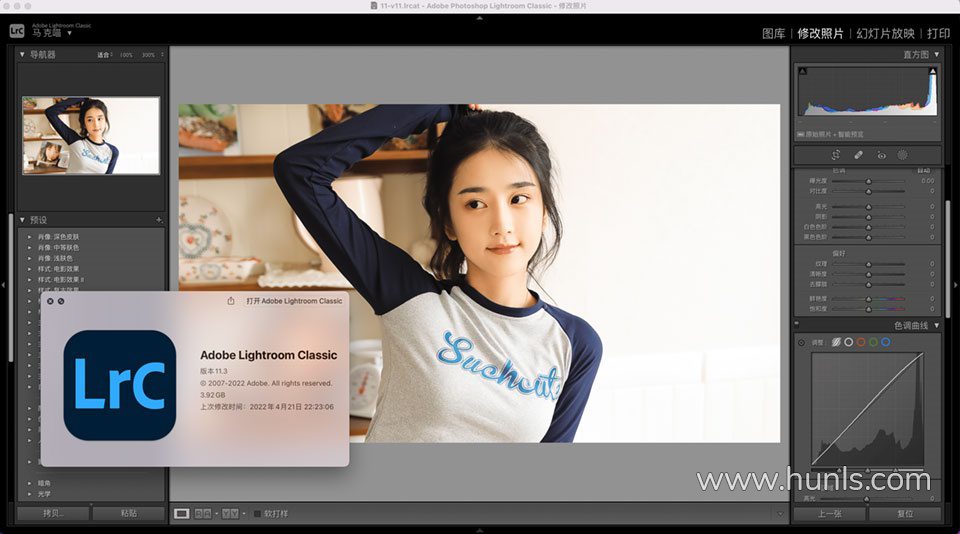Toggle the shadow clipping indicator in histogram
Image resolution: width=960 pixels, height=534 pixels.
pos(803,71)
